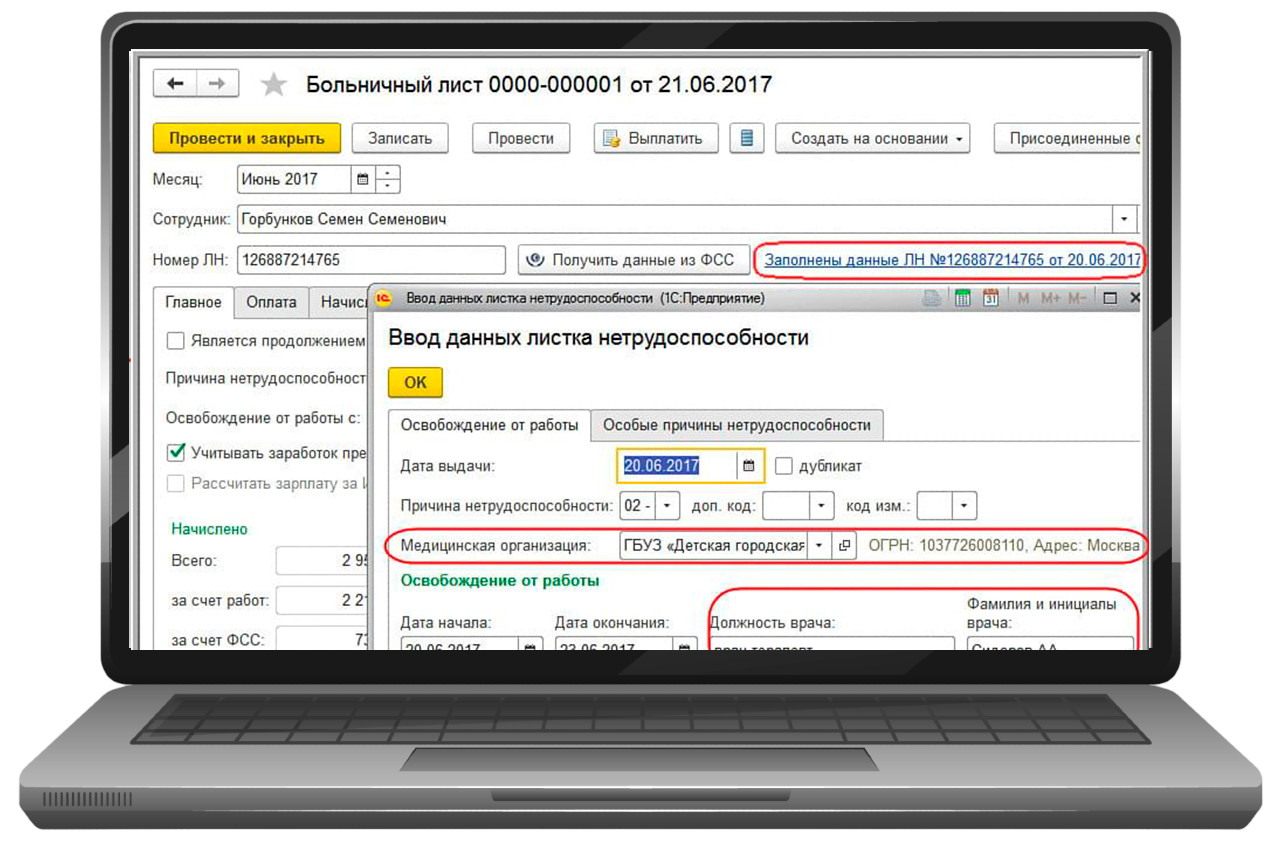The height and width of the screenshot is (843, 1280).
Task: Click the Сотрудник input field
Action: 675,219
